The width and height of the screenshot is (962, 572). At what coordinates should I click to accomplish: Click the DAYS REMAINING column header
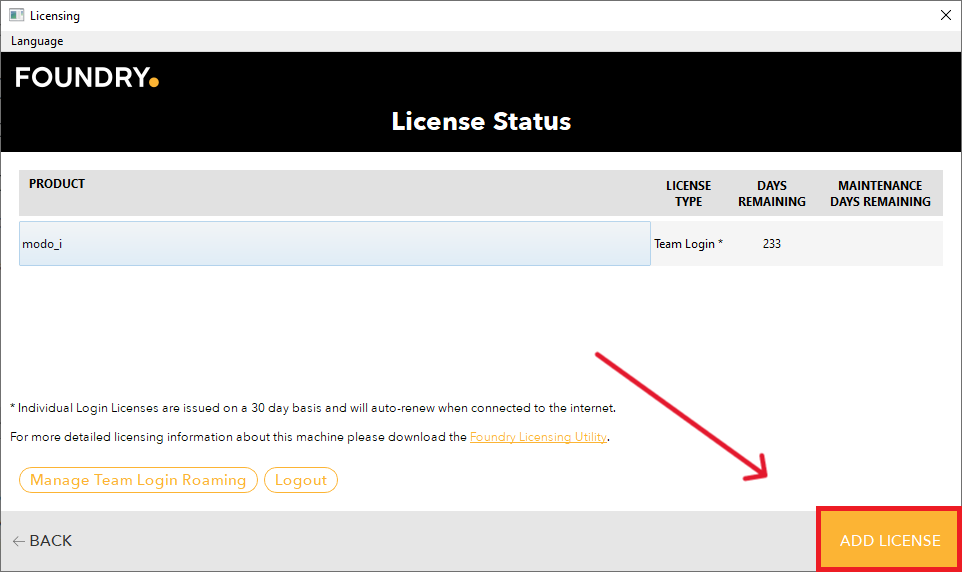tap(771, 193)
